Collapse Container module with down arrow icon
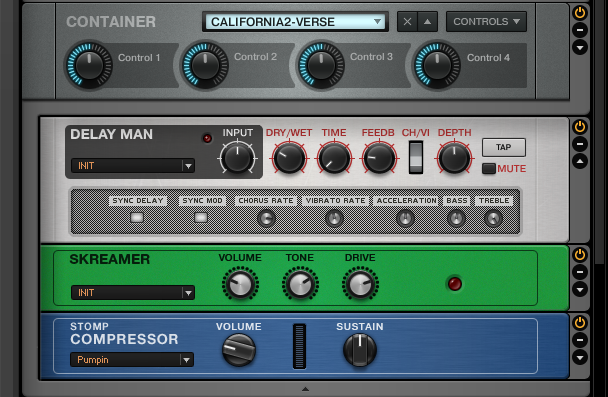This screenshot has width=608, height=397. (580, 47)
